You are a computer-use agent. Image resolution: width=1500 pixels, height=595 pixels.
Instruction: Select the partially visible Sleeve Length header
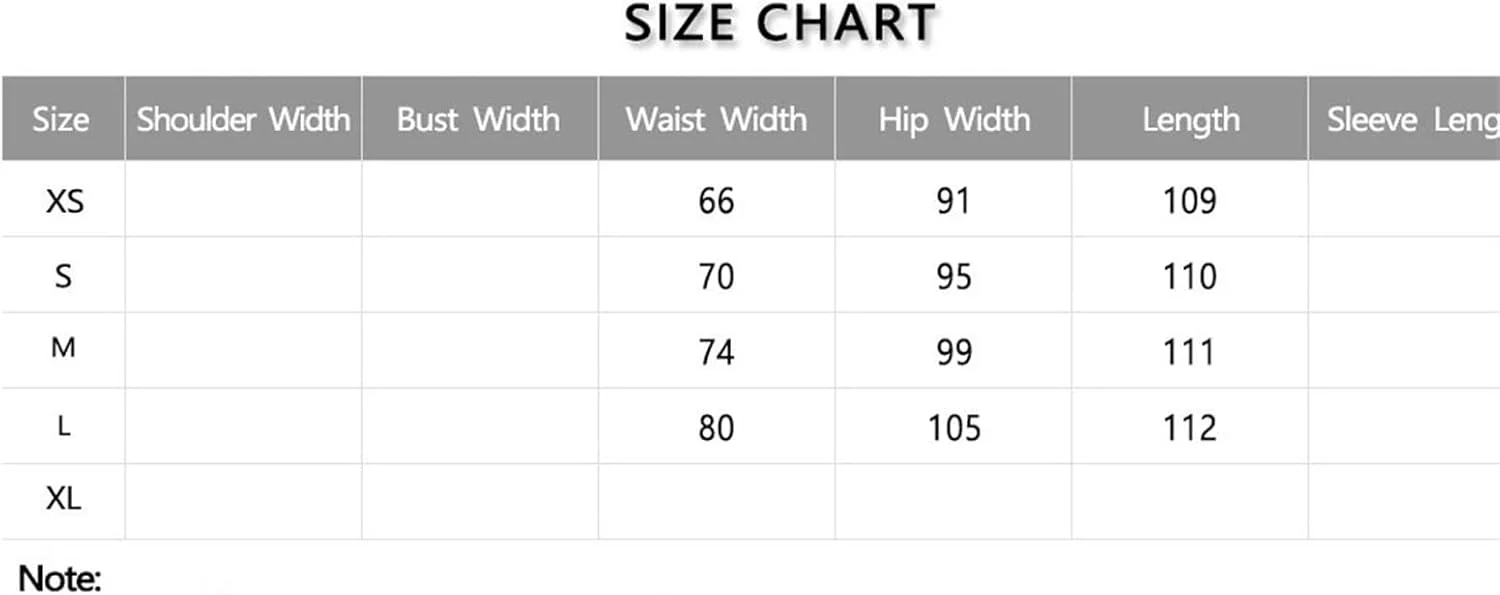pyautogui.click(x=1411, y=120)
